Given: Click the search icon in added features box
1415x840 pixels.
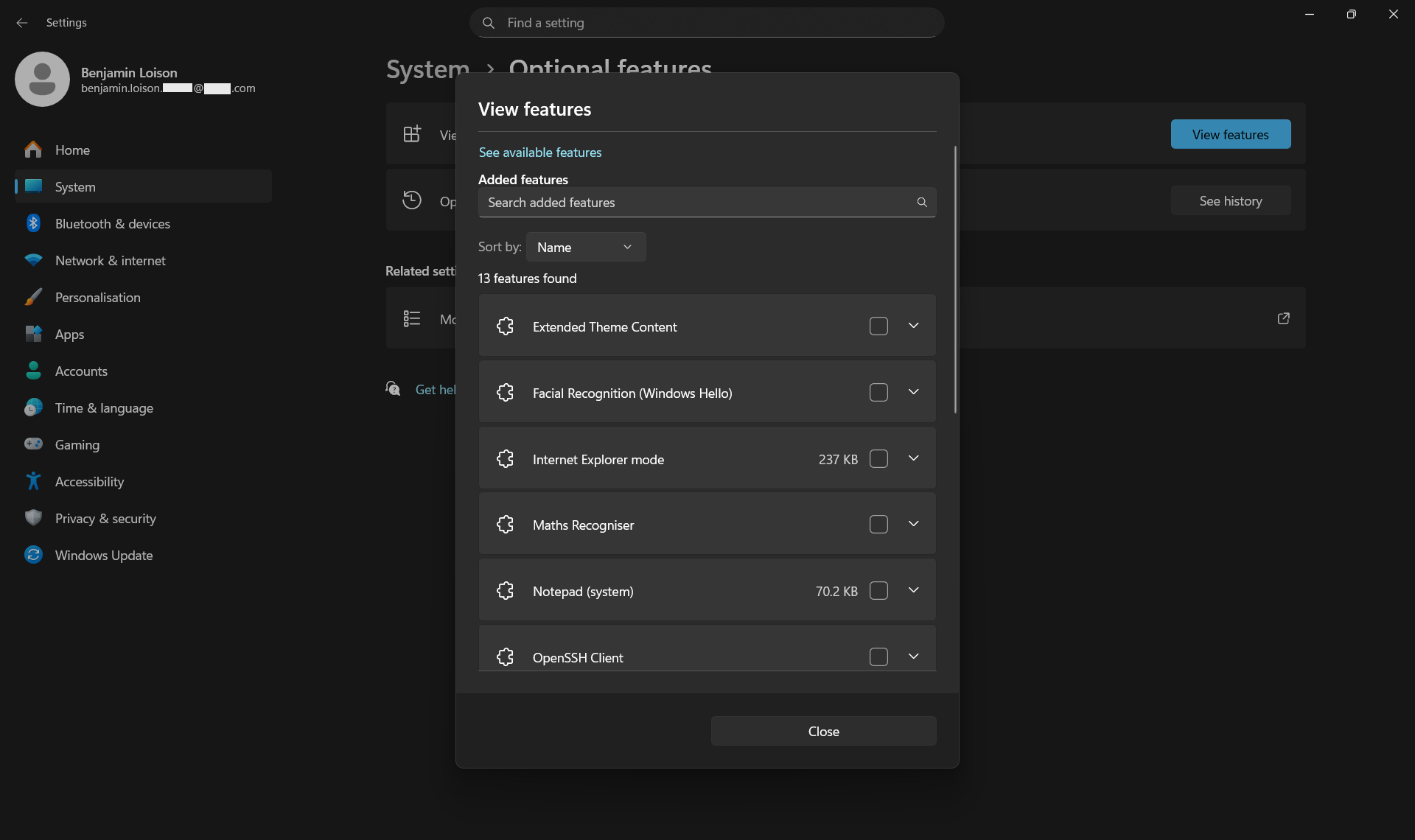Looking at the screenshot, I should pos(921,203).
